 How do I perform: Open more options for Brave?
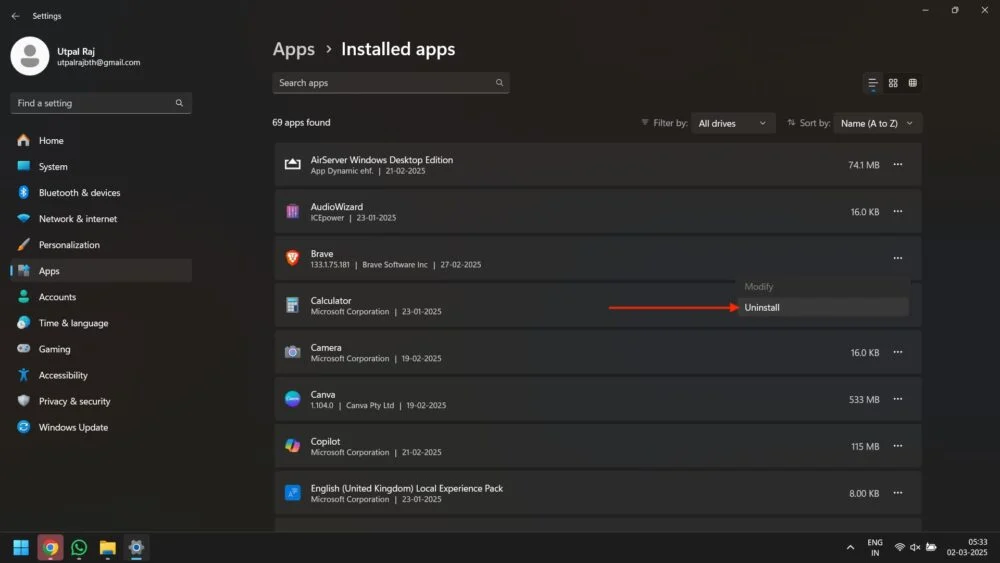coord(897,258)
